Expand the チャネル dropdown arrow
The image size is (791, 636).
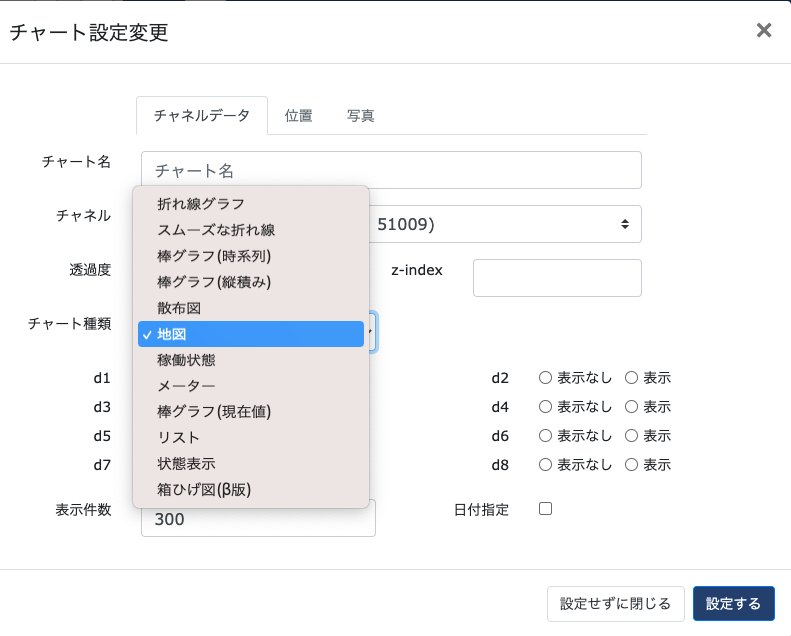pos(625,224)
